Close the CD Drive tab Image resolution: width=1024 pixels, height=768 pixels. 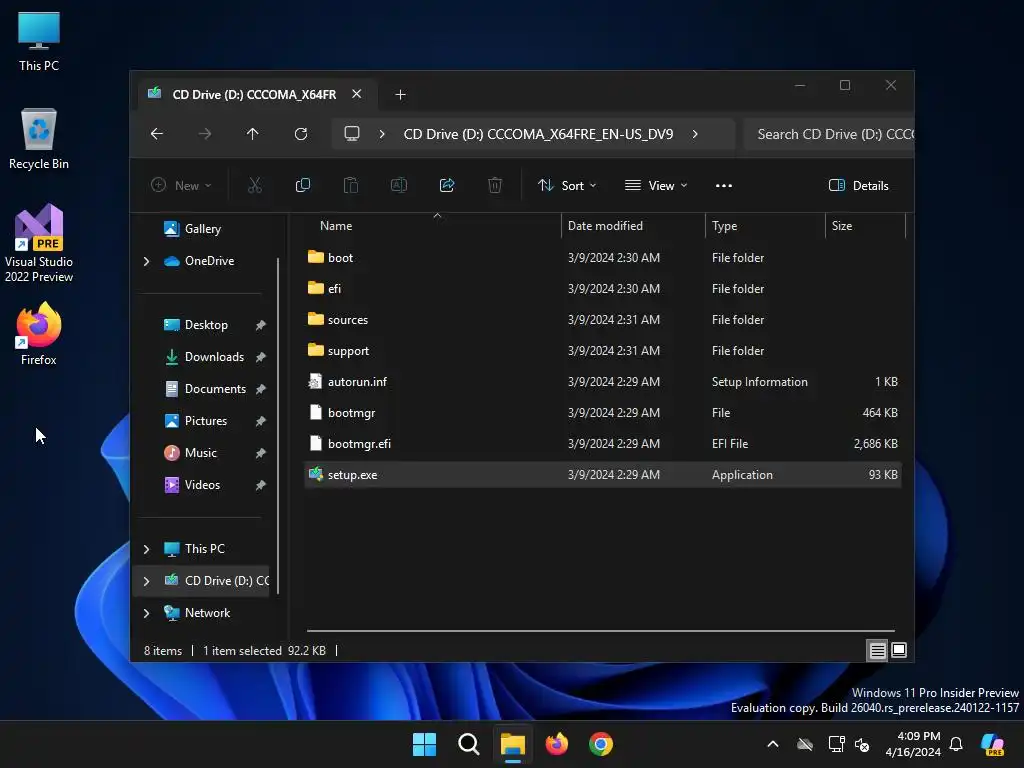(x=357, y=94)
